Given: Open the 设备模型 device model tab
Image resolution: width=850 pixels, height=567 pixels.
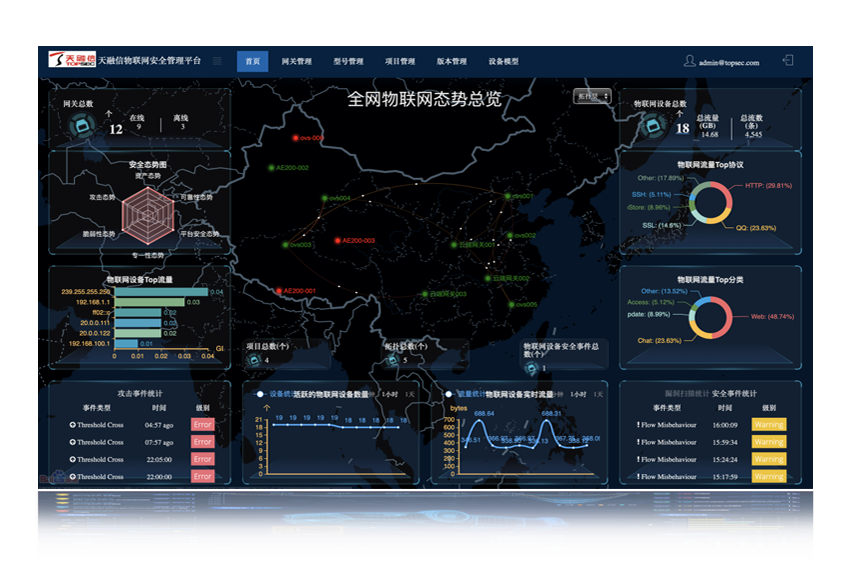Looking at the screenshot, I should [504, 61].
